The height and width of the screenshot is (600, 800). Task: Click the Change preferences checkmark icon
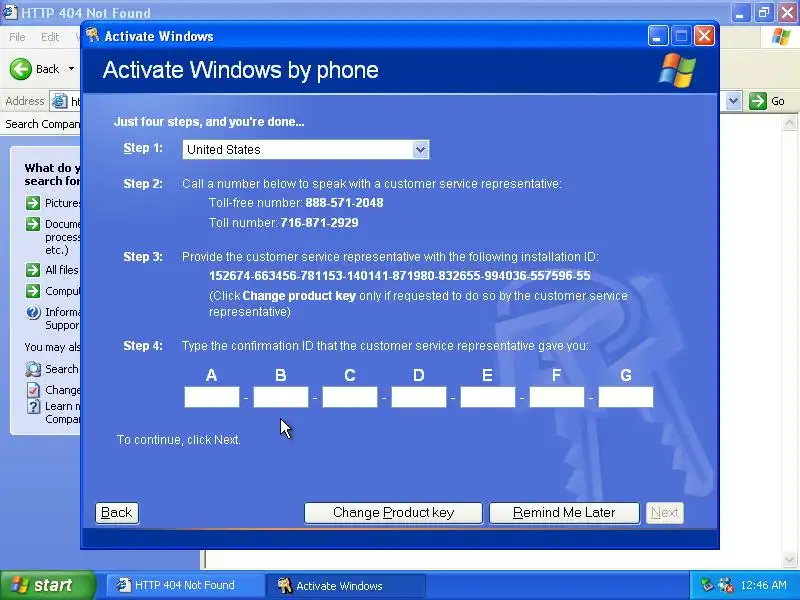[x=33, y=390]
